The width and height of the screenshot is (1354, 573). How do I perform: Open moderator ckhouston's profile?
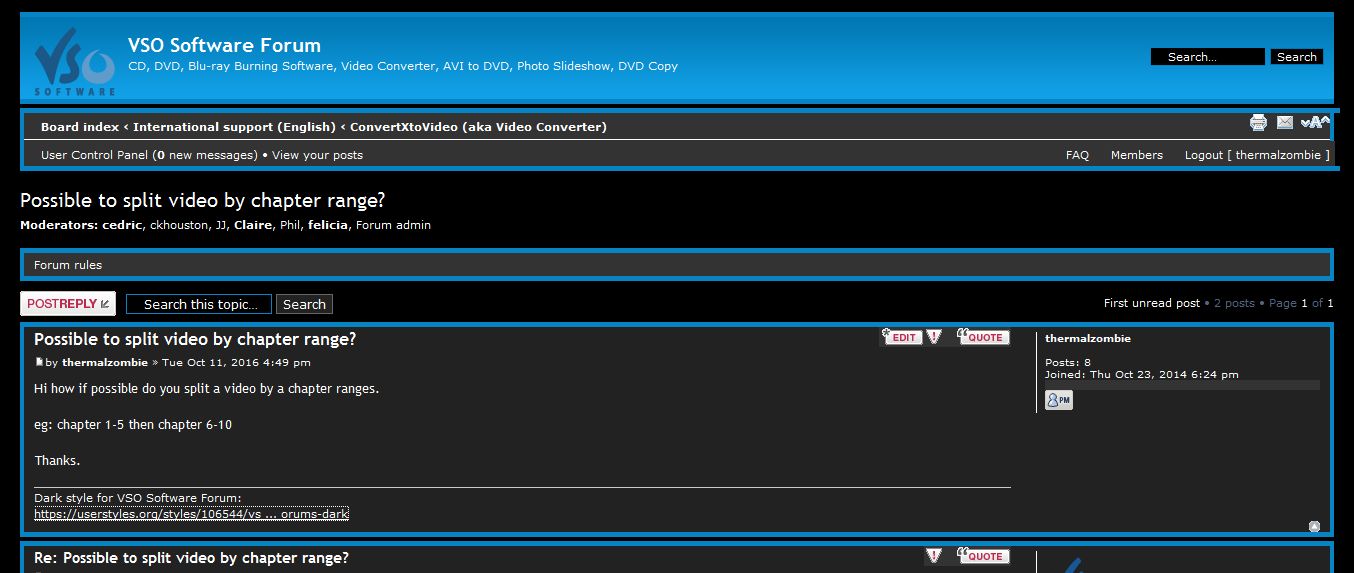pos(179,225)
